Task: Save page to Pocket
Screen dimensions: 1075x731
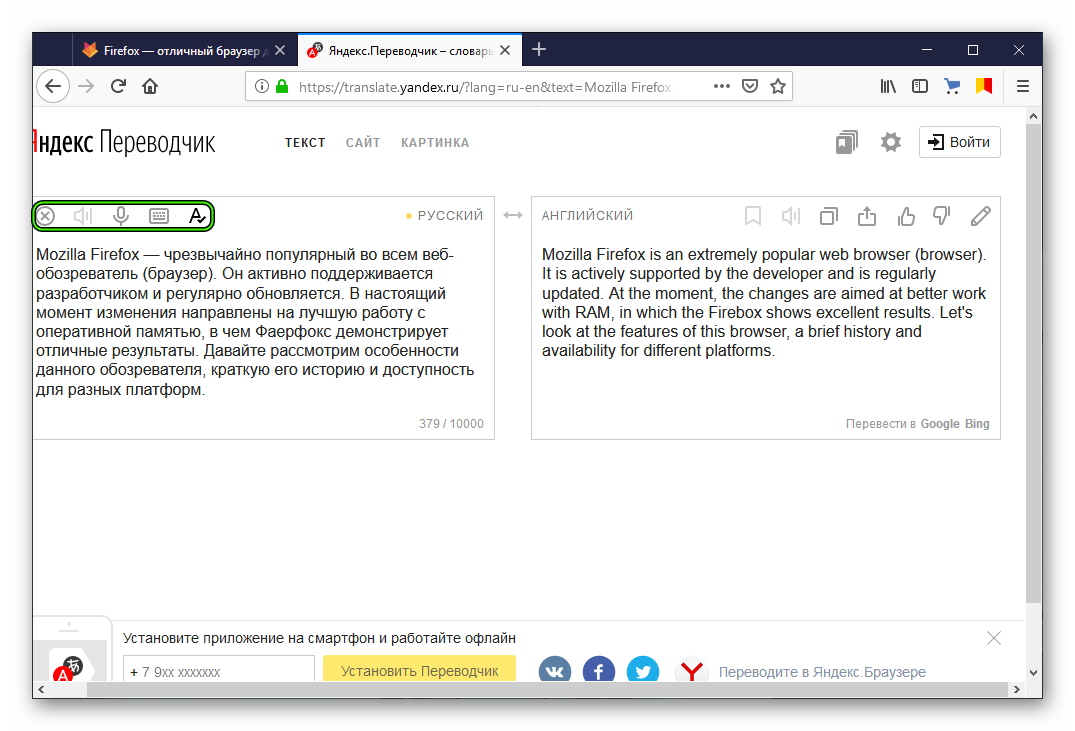Action: (x=750, y=86)
